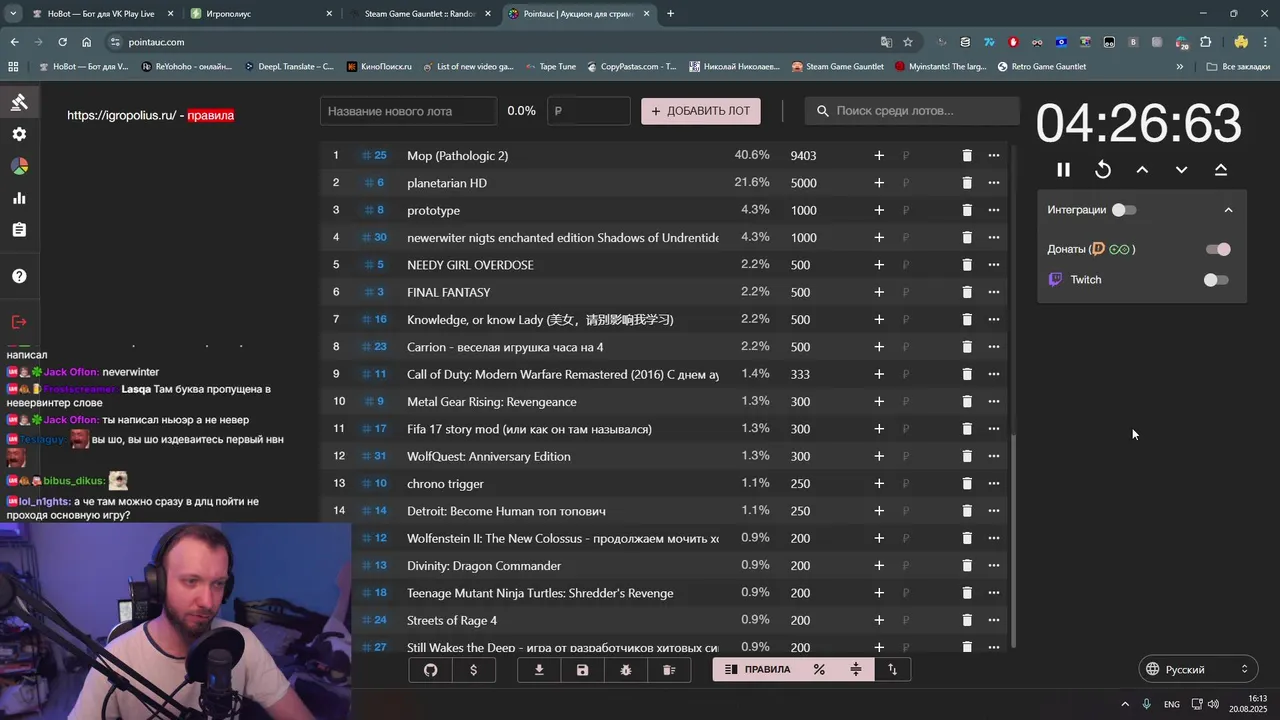The width and height of the screenshot is (1280, 720).
Task: Enable the Twitch integration switch
Action: 1216,280
